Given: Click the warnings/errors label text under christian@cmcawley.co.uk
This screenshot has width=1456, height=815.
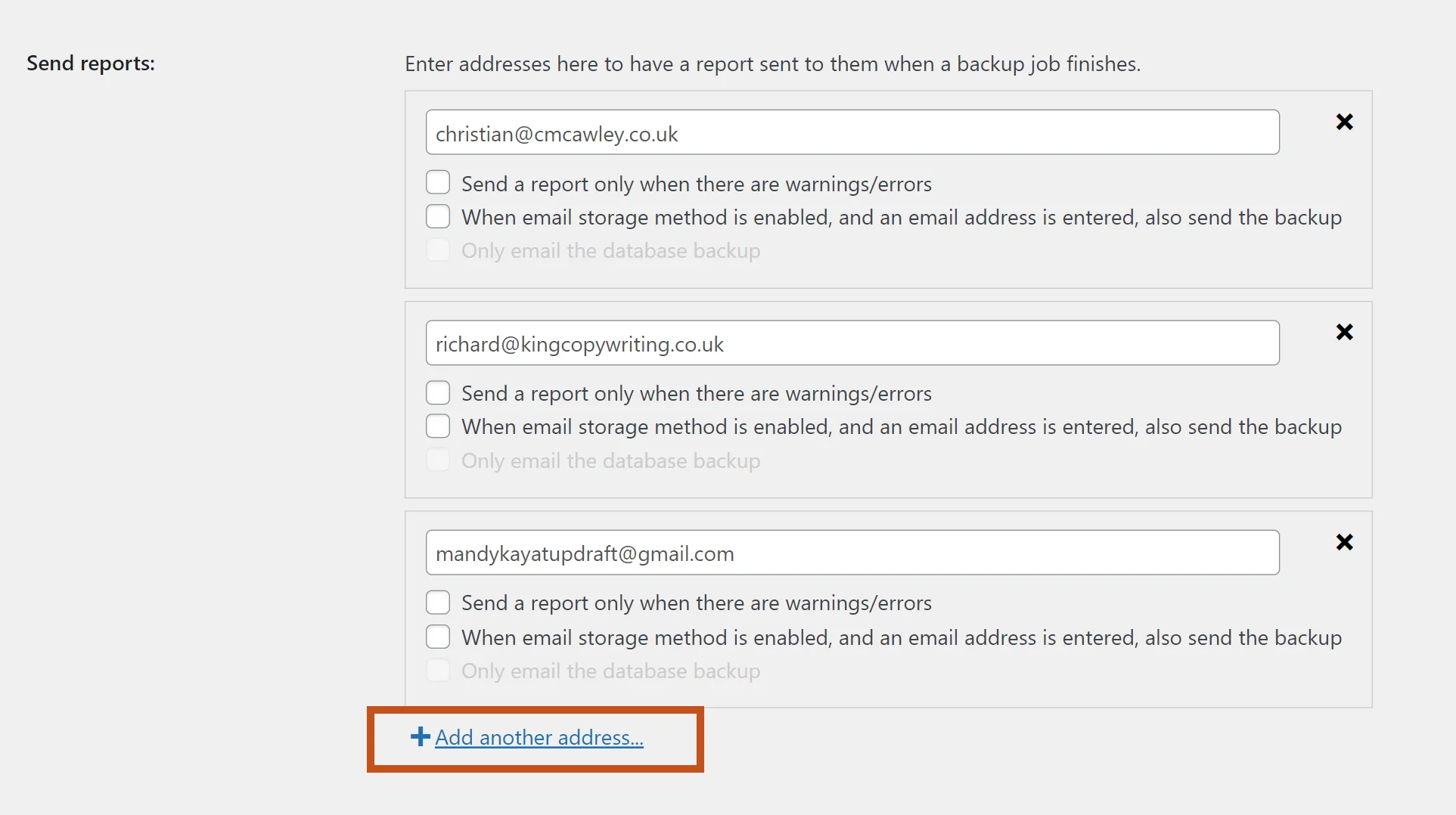Looking at the screenshot, I should coord(696,184).
